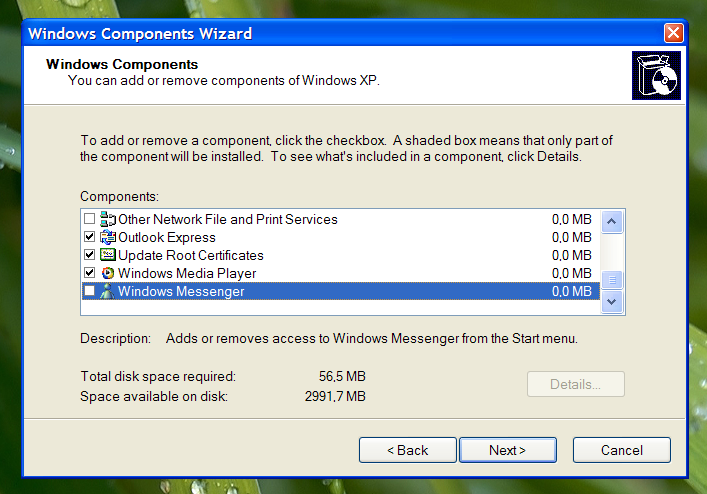This screenshot has width=707, height=494.
Task: Click the Other Network File and Print Services icon
Action: (107, 219)
